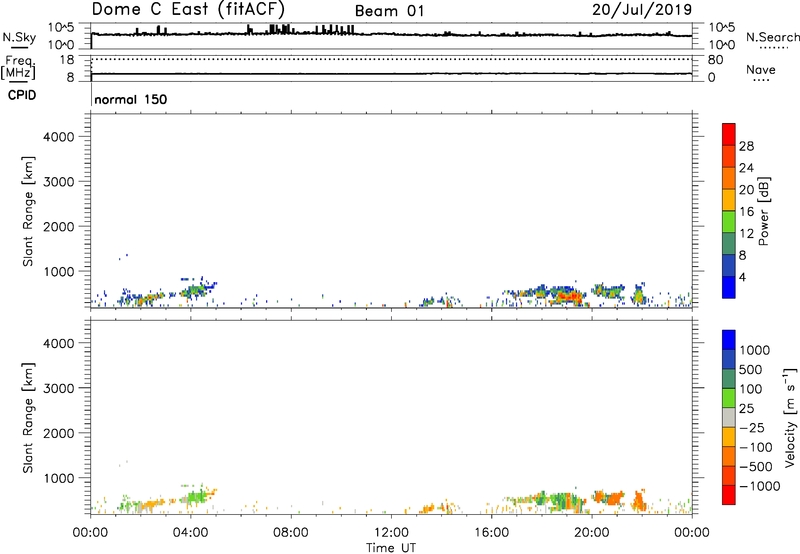Click the '16:00' time tick label
The image size is (800, 554).
tap(491, 533)
